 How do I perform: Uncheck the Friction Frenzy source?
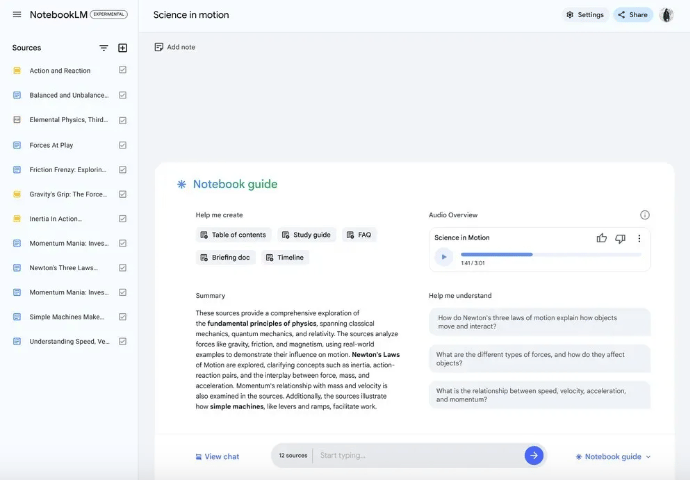click(x=123, y=169)
